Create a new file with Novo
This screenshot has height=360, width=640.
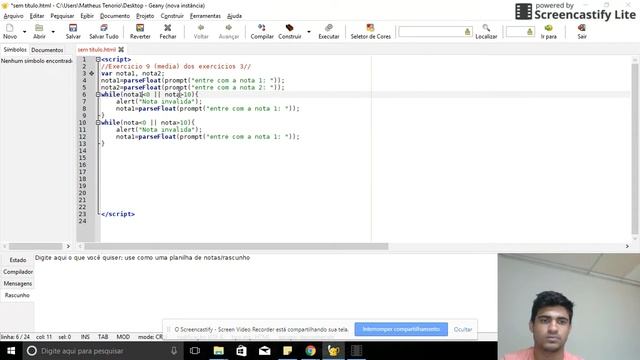(x=10, y=31)
